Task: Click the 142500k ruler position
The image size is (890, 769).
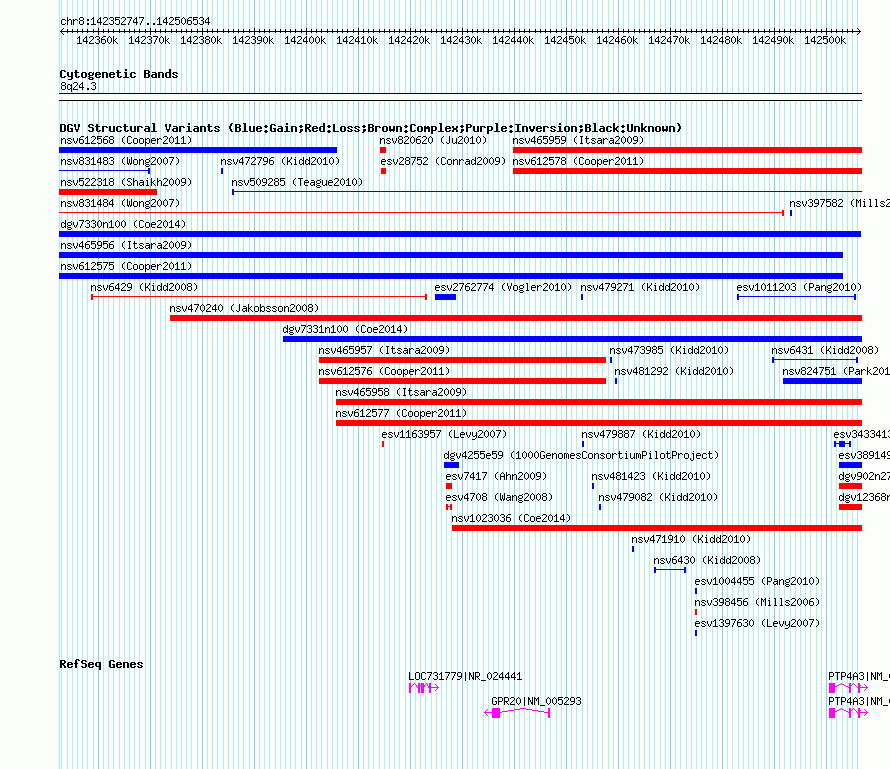Action: click(x=825, y=40)
